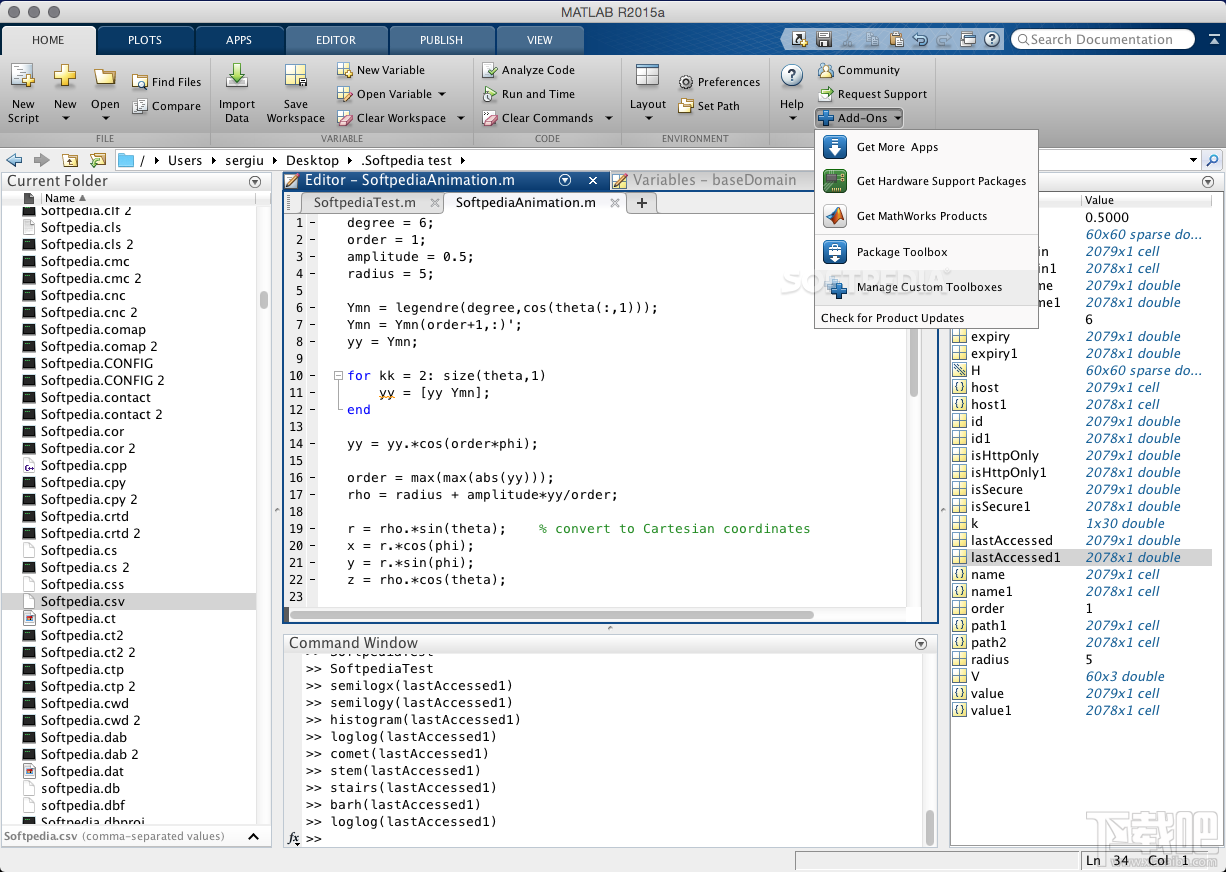Image resolution: width=1226 pixels, height=872 pixels.
Task: Open a New Script in MATLAB
Action: tap(22, 95)
